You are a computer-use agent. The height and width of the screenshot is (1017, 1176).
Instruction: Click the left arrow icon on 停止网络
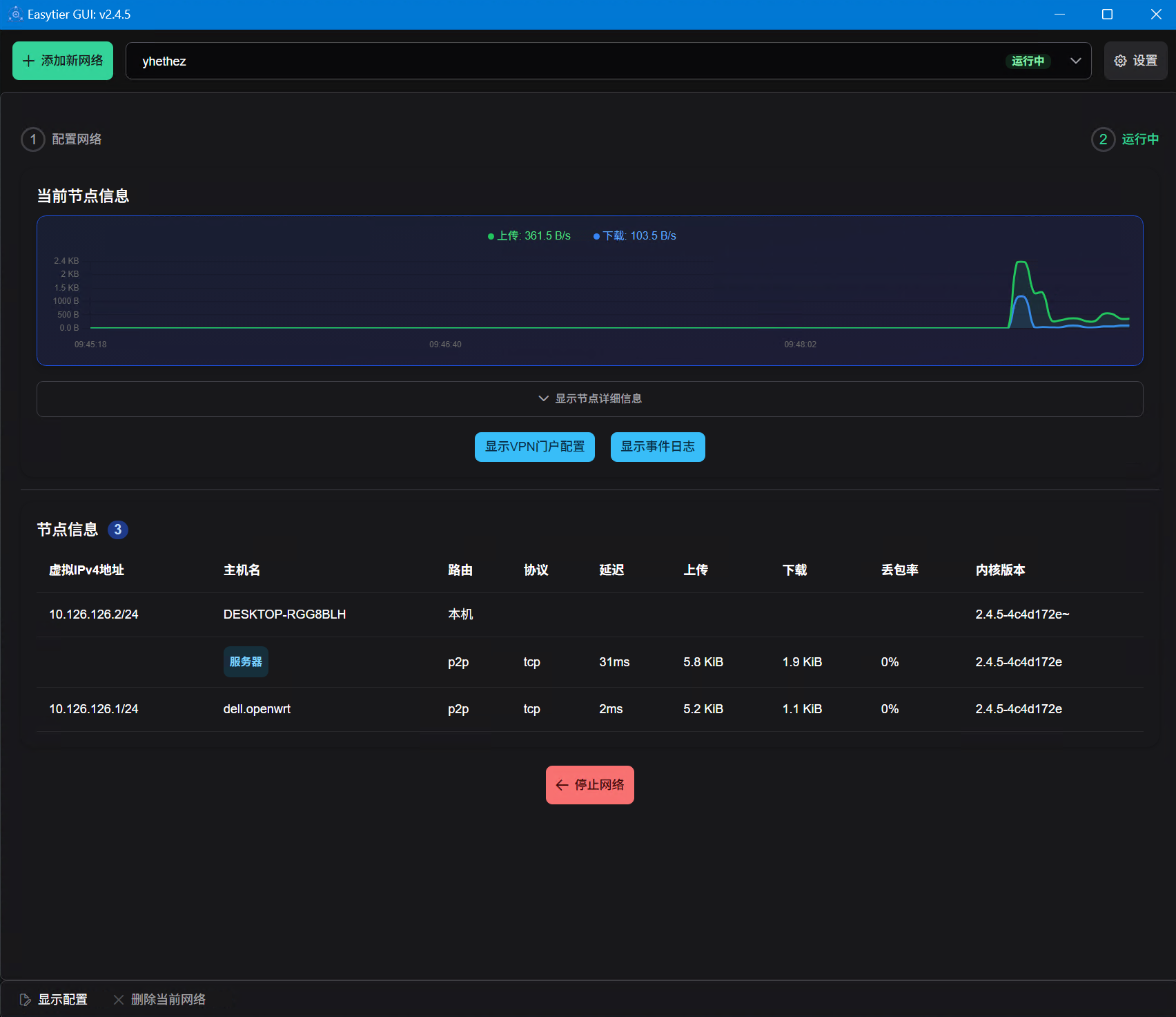coord(562,785)
